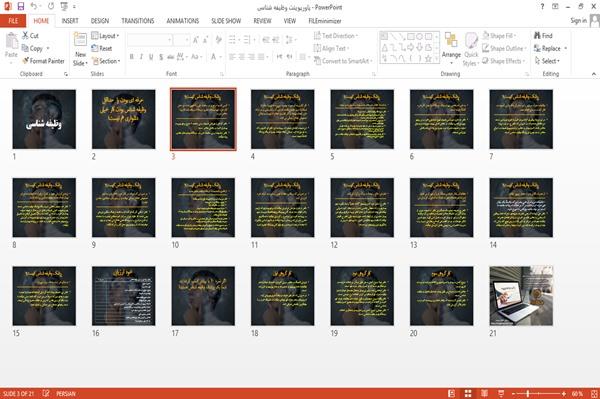This screenshot has height=399, width=600.
Task: Click the Reset button
Action: click(102, 48)
